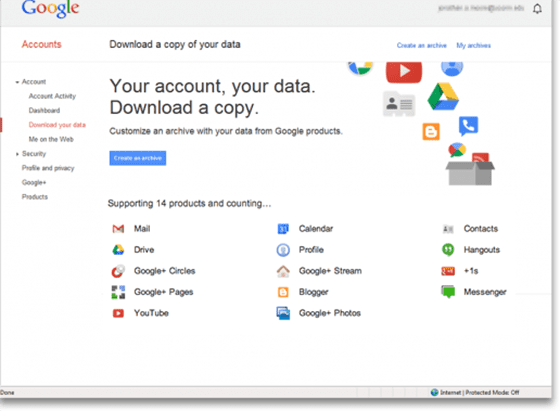The height and width of the screenshot is (411, 560).
Task: Click the Blogger icon in products list
Action: (x=283, y=292)
